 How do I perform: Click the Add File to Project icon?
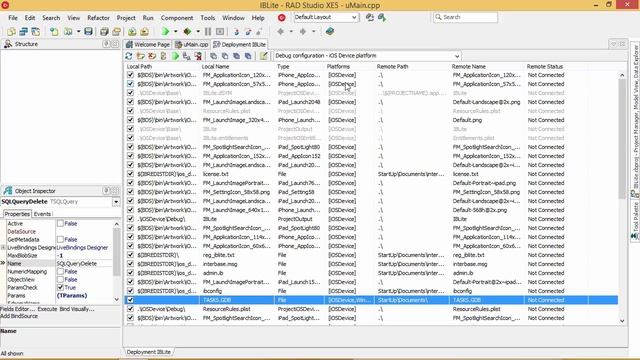[132, 31]
